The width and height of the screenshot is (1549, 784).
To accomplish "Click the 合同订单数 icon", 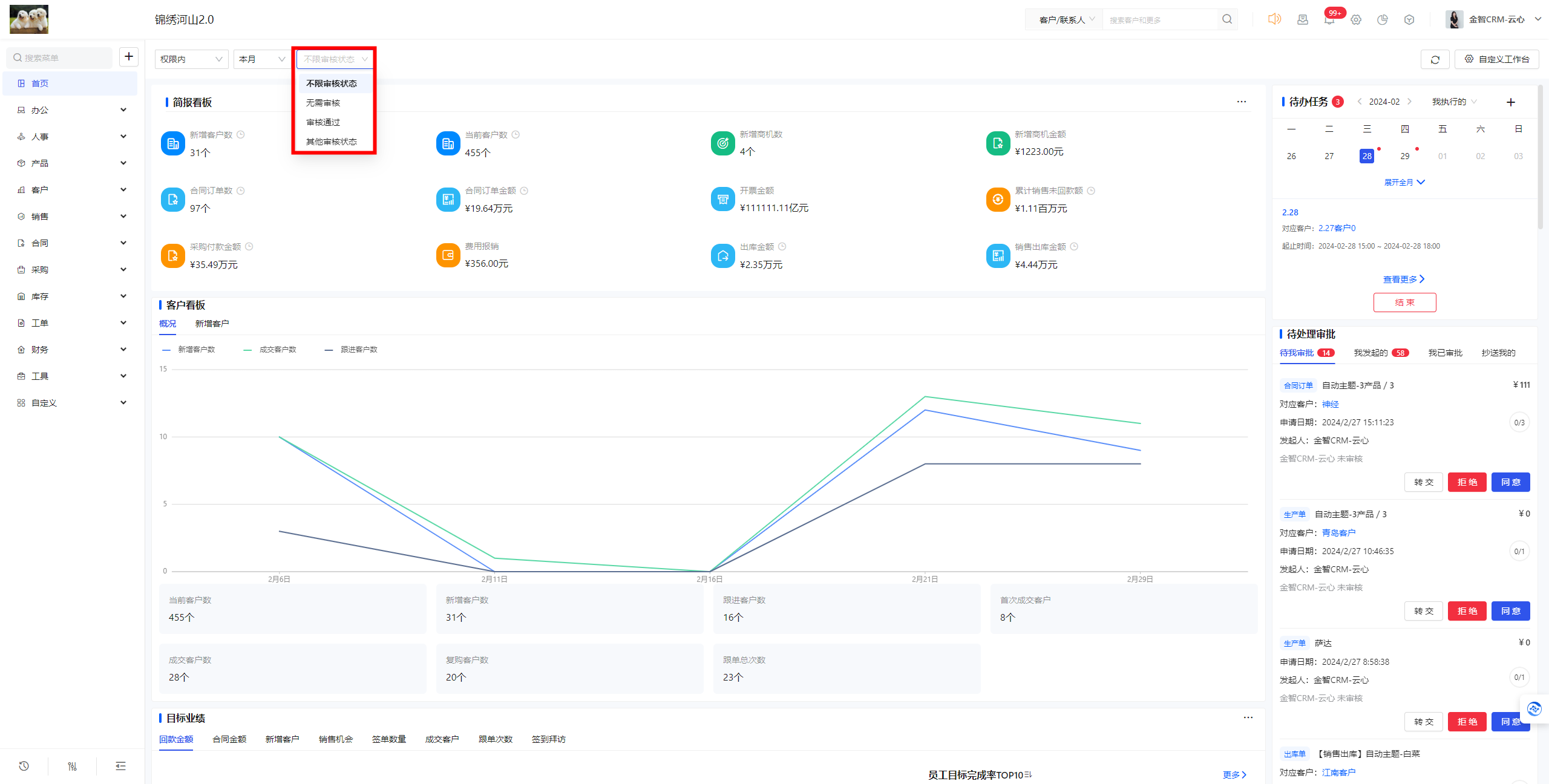I will tap(173, 200).
